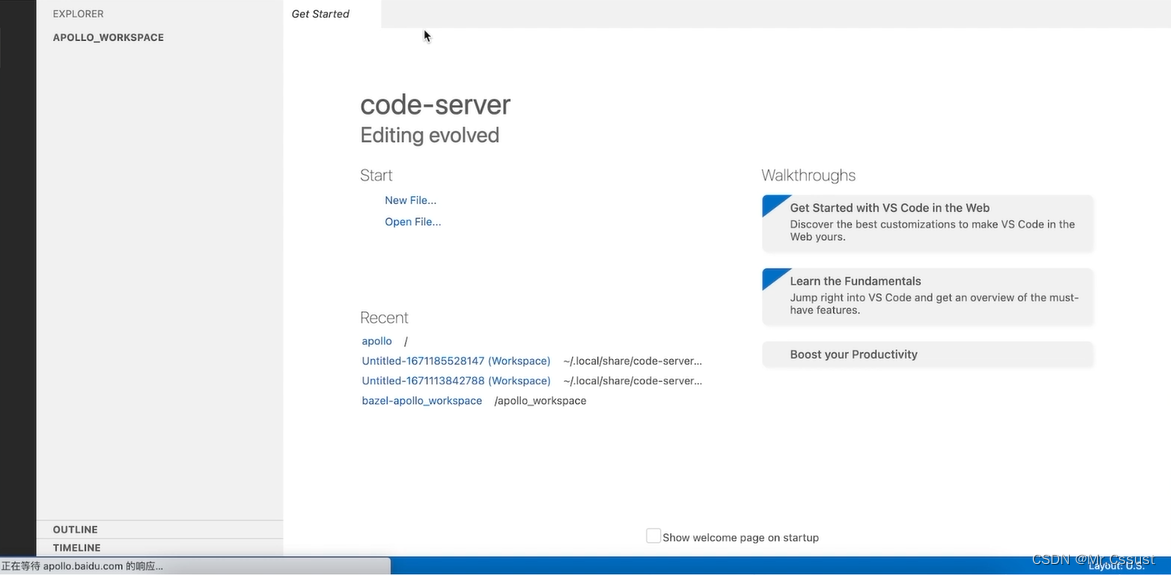Open recent Untitled-1671113842788 workspace

(x=456, y=381)
